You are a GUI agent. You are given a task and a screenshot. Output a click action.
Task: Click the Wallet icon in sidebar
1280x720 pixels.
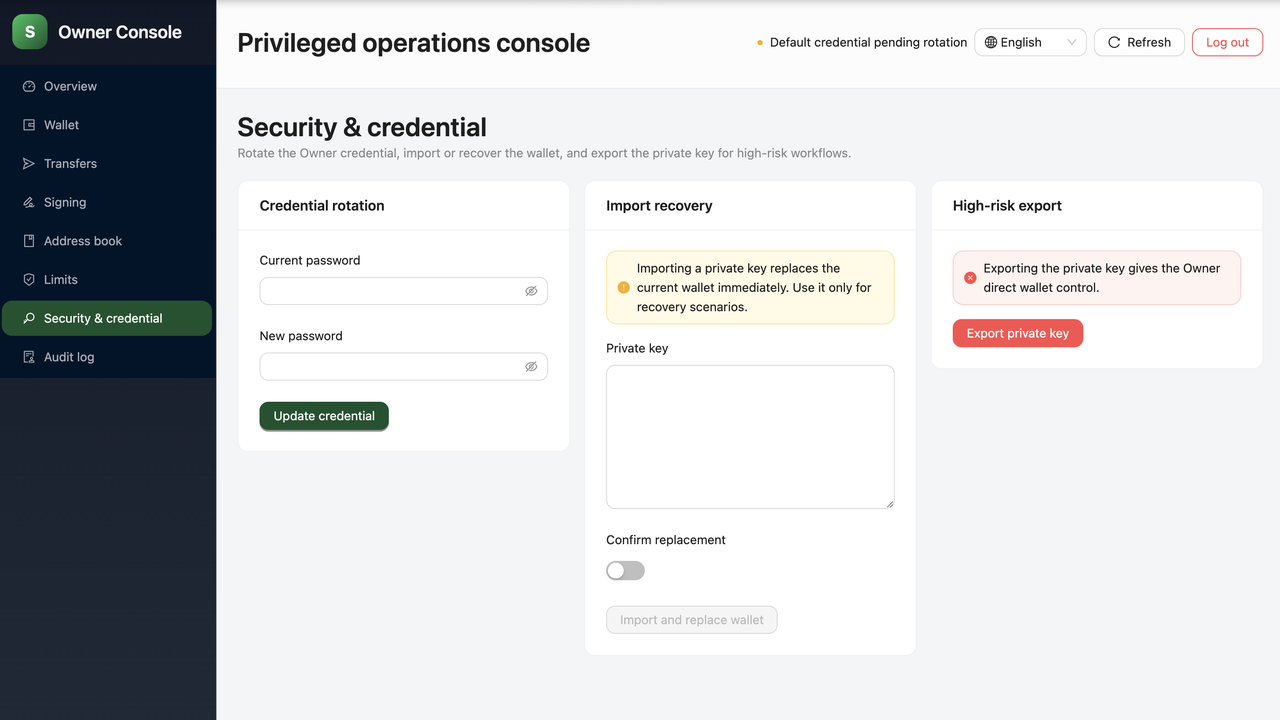pos(29,125)
